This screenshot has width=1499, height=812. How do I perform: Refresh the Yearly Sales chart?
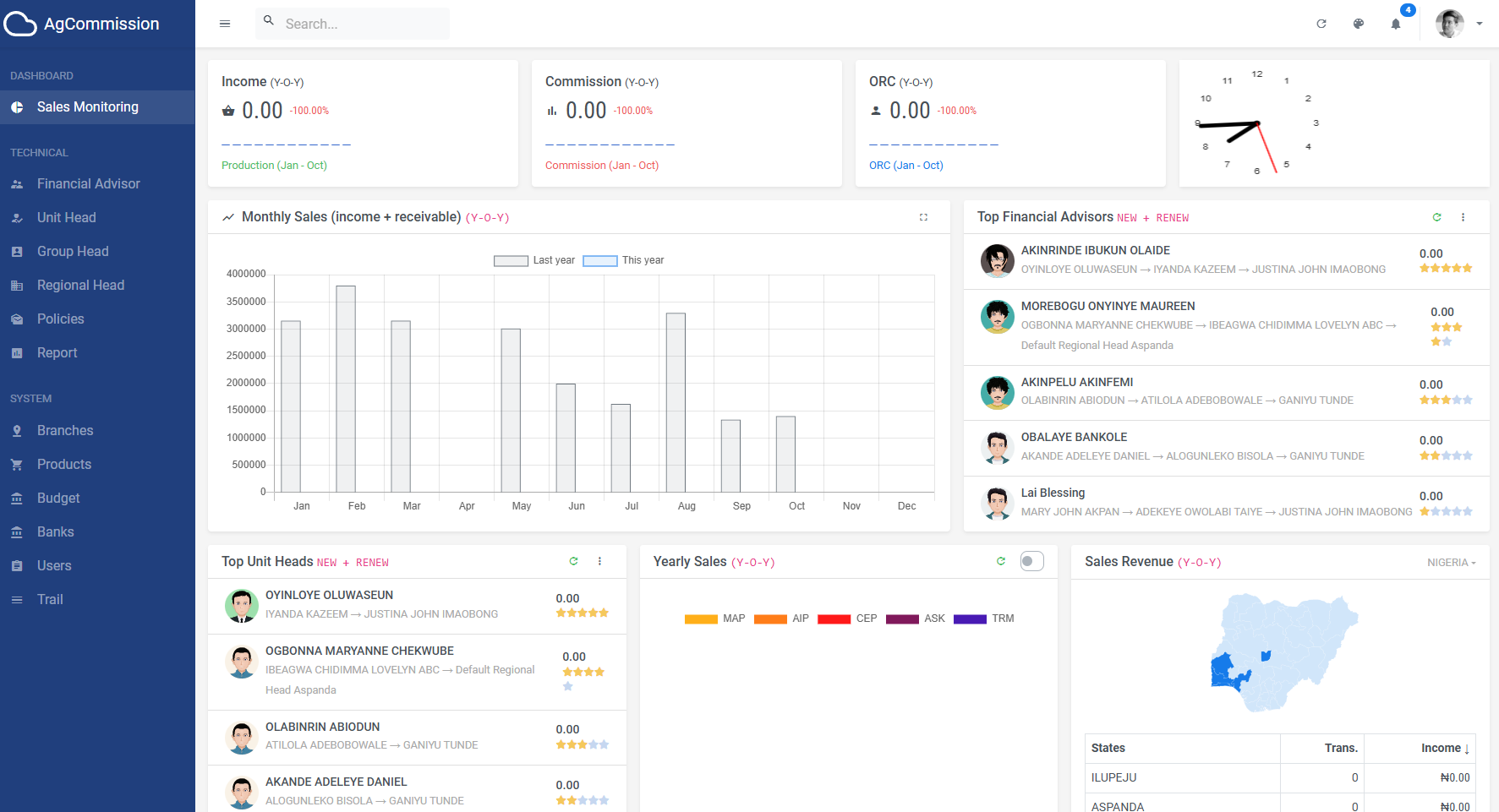[1001, 561]
